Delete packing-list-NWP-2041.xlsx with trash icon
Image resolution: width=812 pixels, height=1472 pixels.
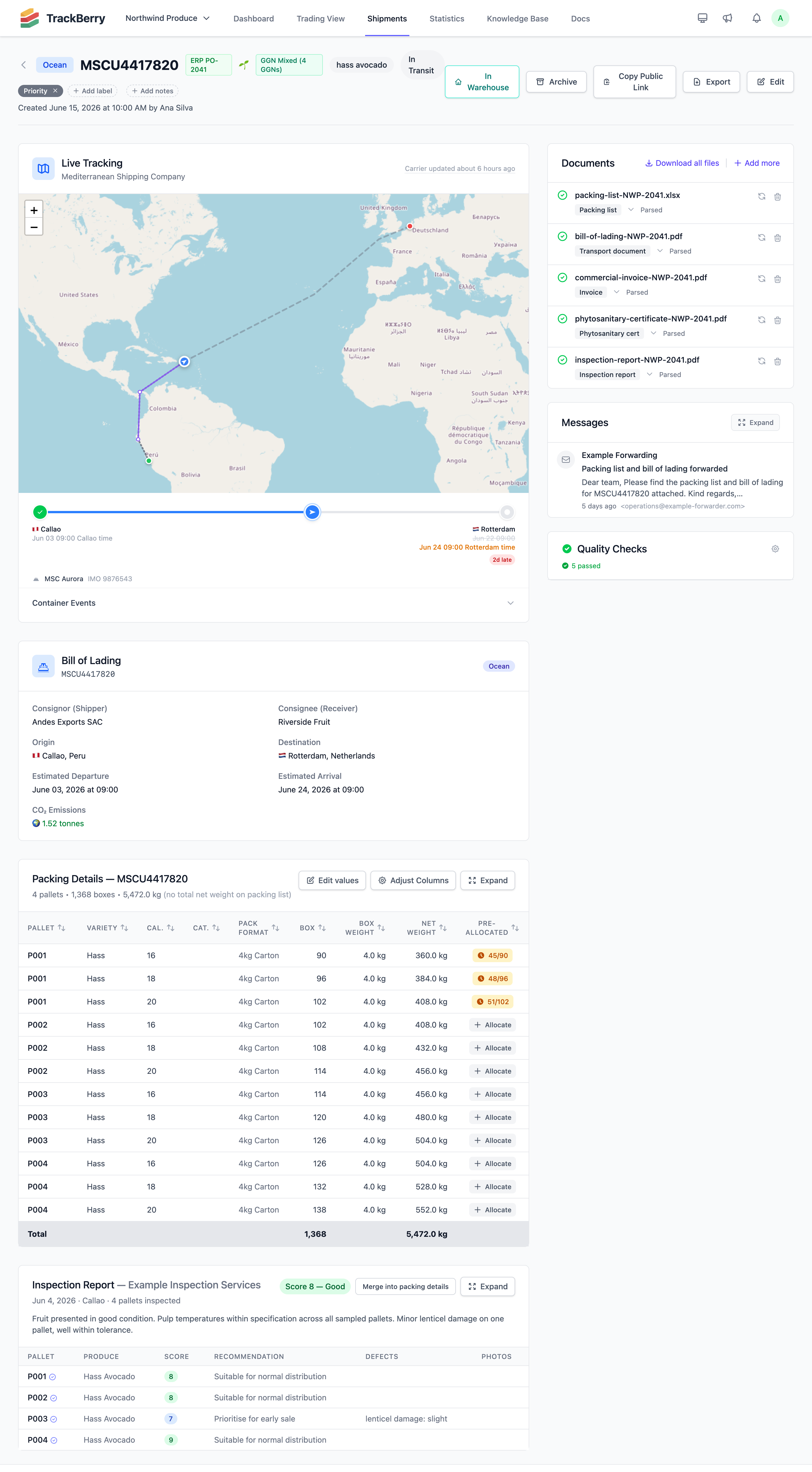[777, 197]
